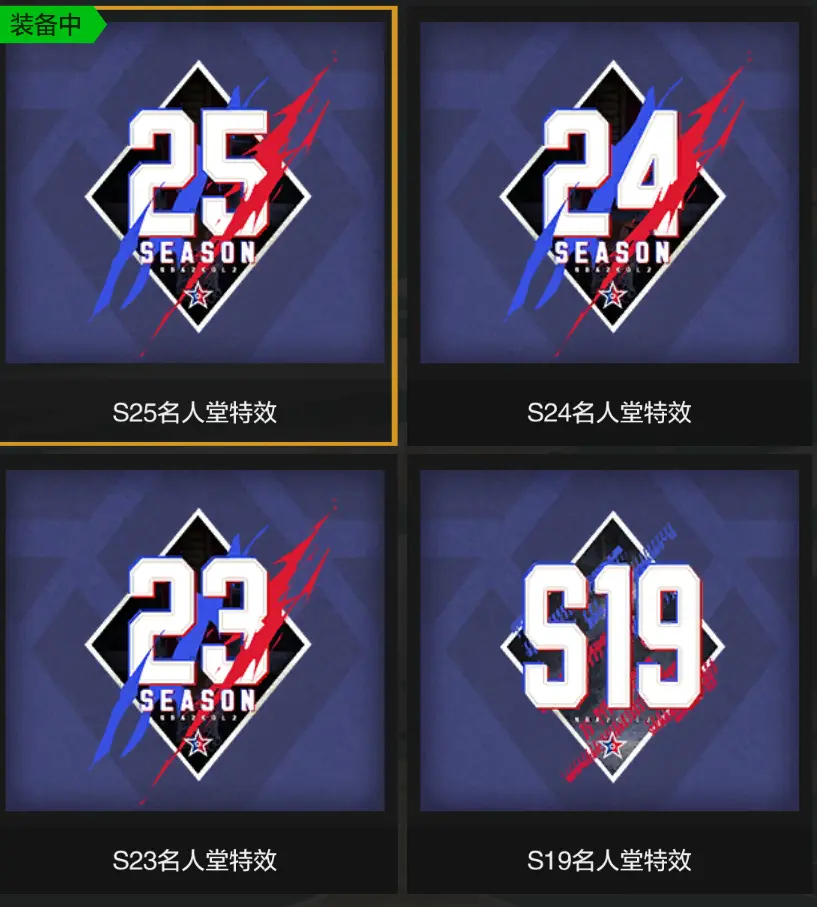Click the SEASON text under number 25
This screenshot has height=907, width=817.
[x=198, y=252]
